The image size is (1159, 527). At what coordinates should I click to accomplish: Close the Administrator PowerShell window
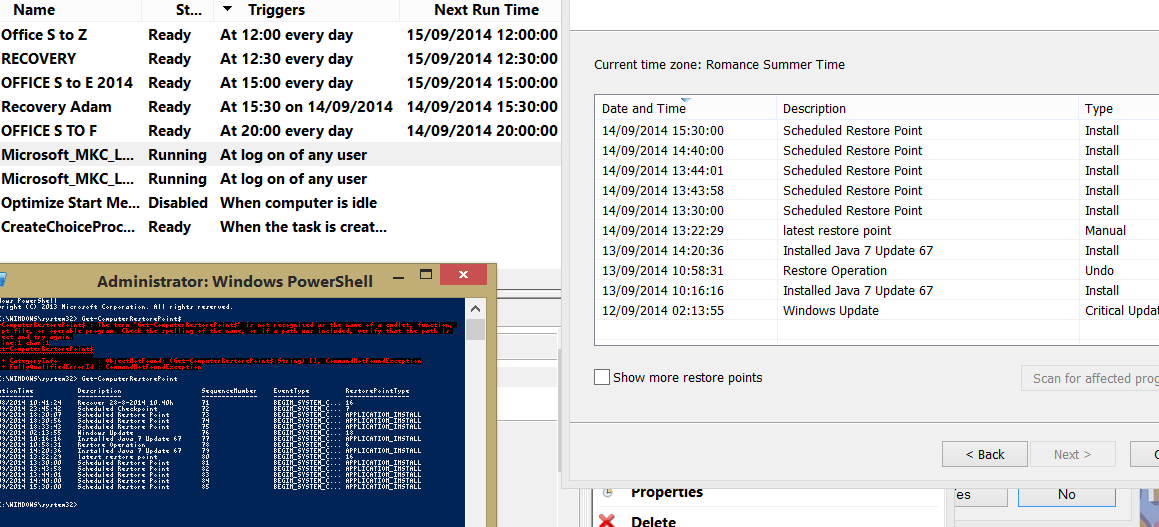pyautogui.click(x=463, y=275)
